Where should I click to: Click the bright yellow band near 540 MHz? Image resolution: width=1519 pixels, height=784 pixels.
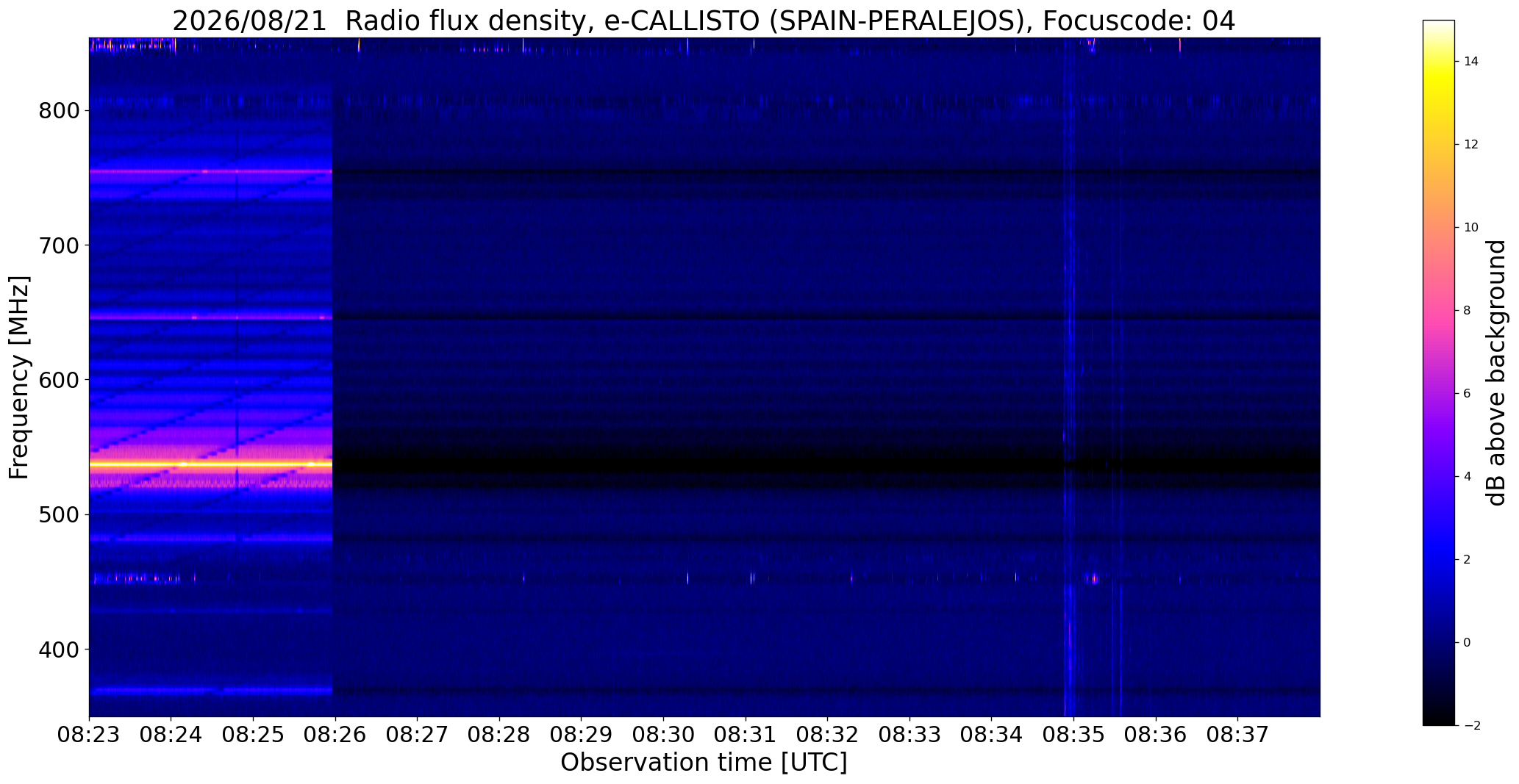tap(210, 464)
